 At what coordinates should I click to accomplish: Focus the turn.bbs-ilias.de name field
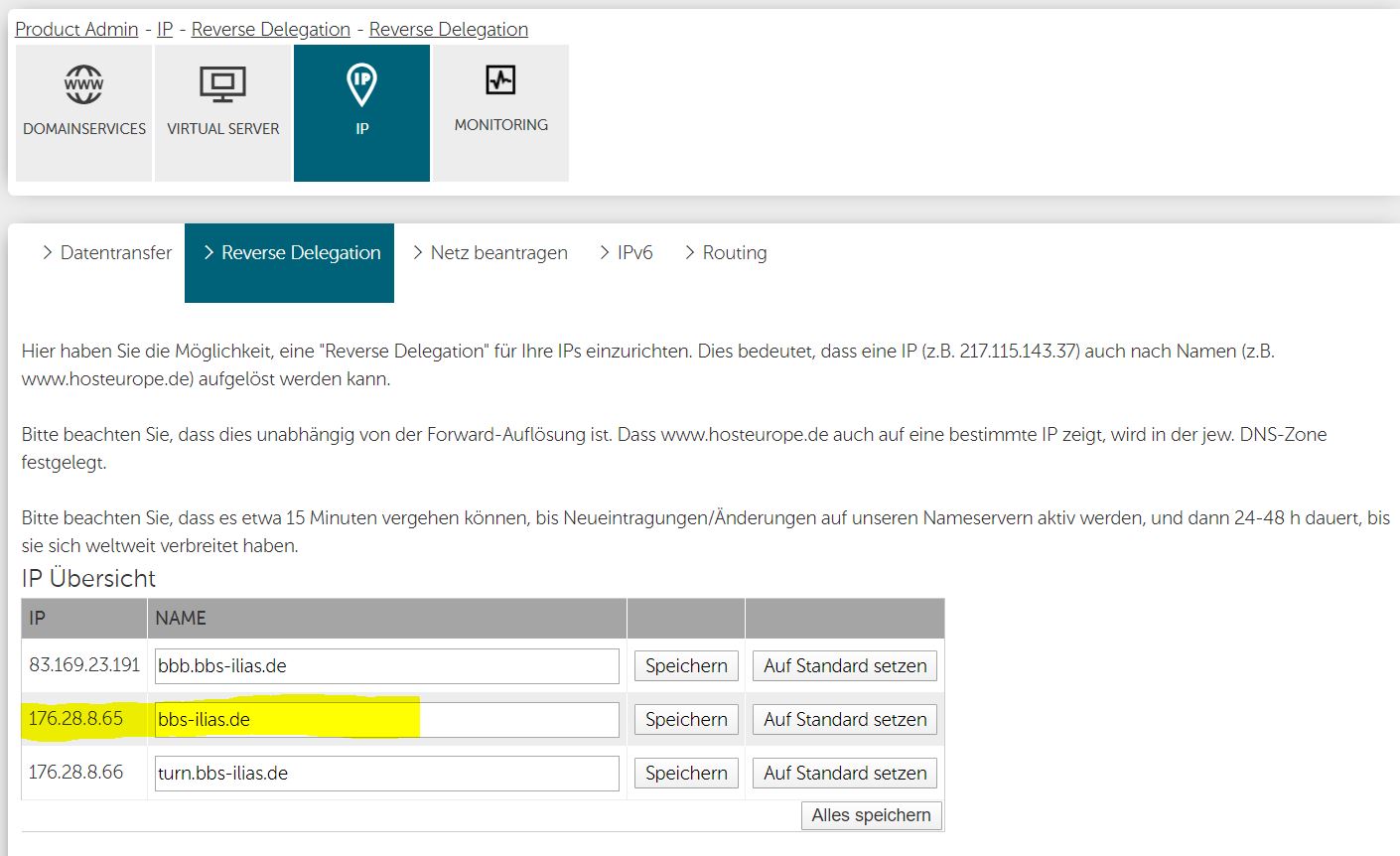coord(386,774)
